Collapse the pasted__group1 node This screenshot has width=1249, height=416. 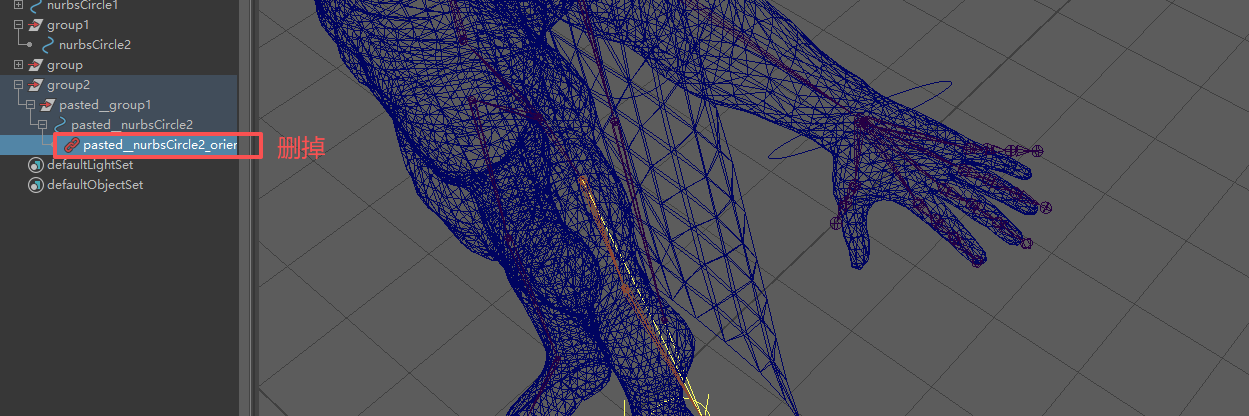[30, 105]
